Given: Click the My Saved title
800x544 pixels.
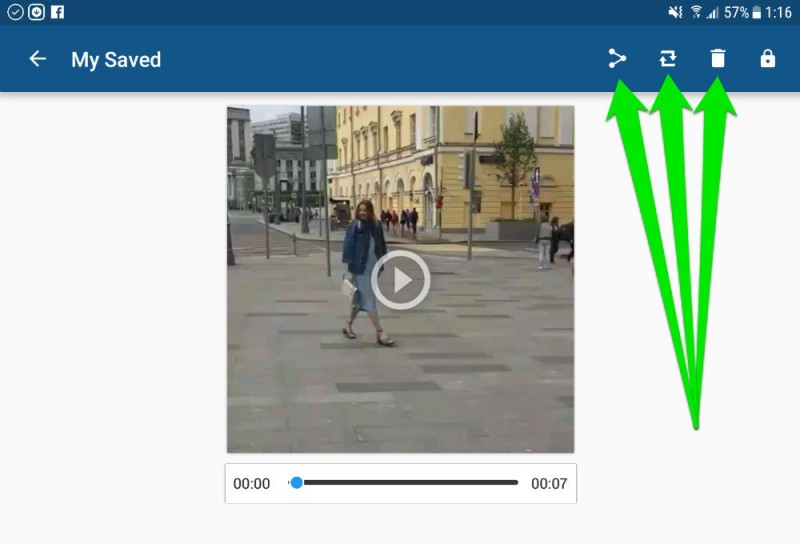Looking at the screenshot, I should 116,60.
